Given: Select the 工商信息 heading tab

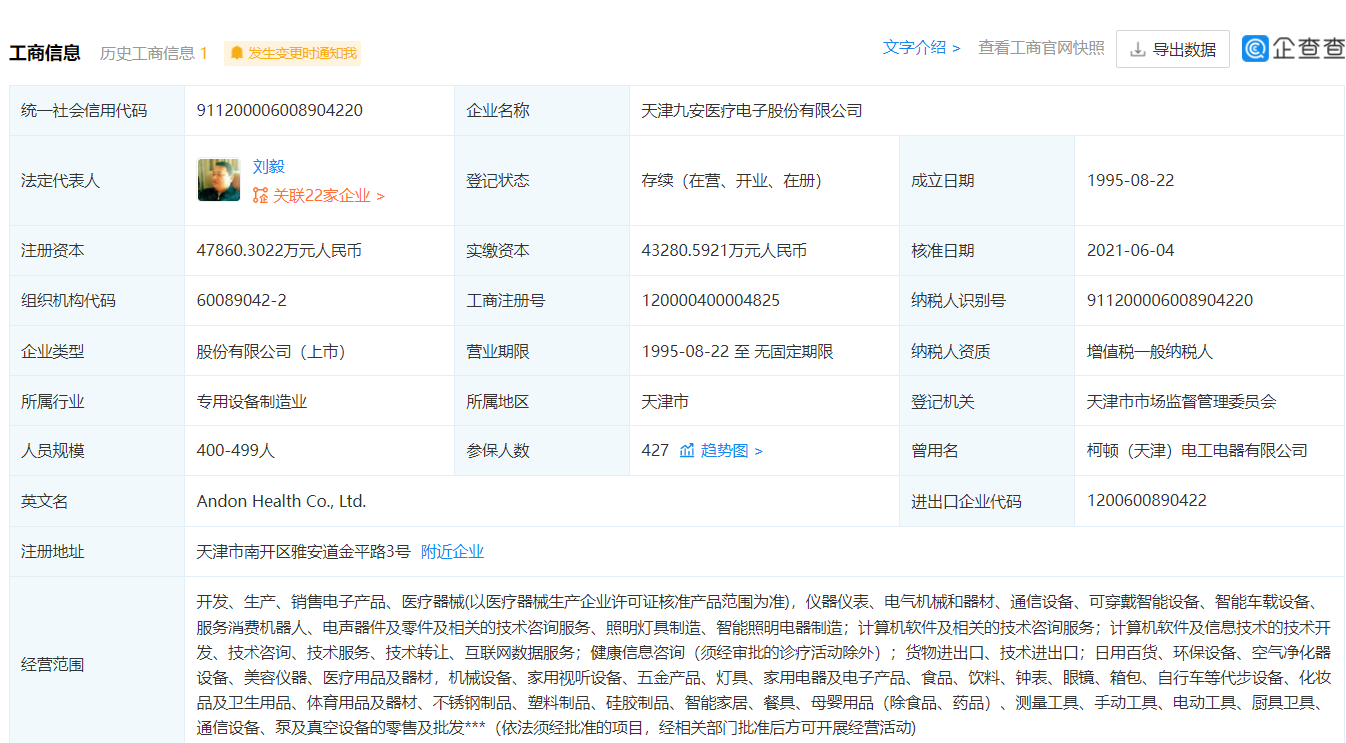Looking at the screenshot, I should click(x=45, y=53).
